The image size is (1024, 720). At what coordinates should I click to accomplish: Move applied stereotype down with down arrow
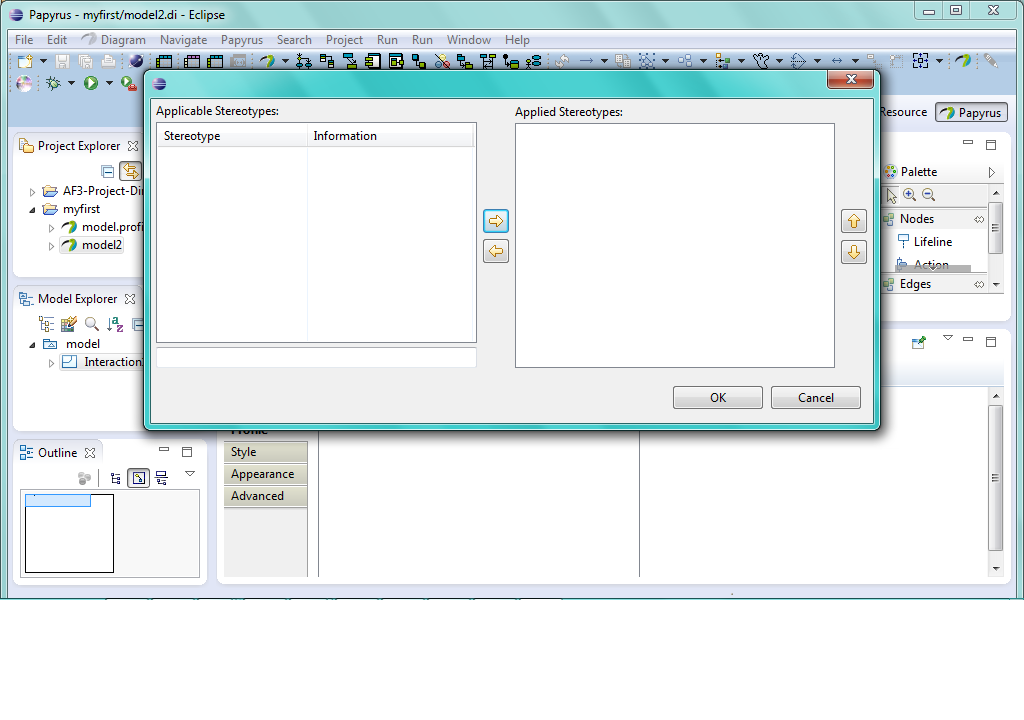(x=853, y=252)
